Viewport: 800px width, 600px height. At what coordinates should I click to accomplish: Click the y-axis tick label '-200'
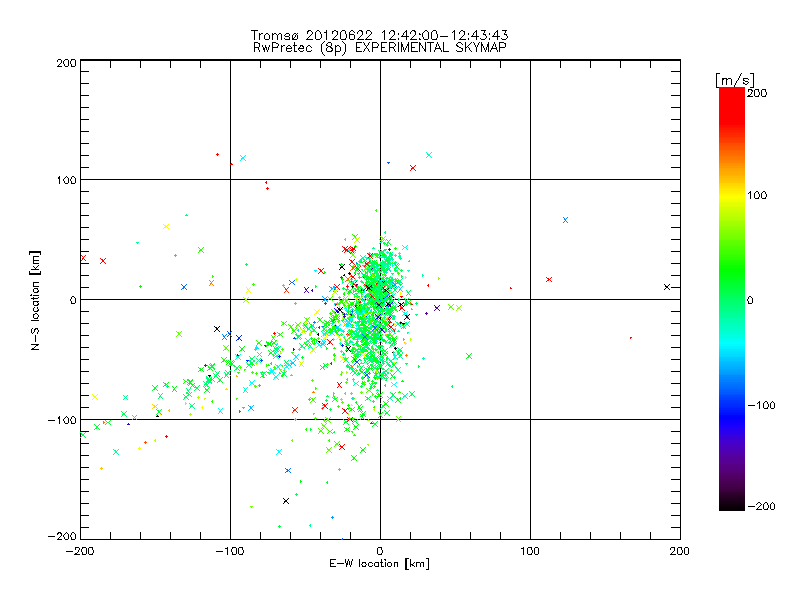coord(62,536)
